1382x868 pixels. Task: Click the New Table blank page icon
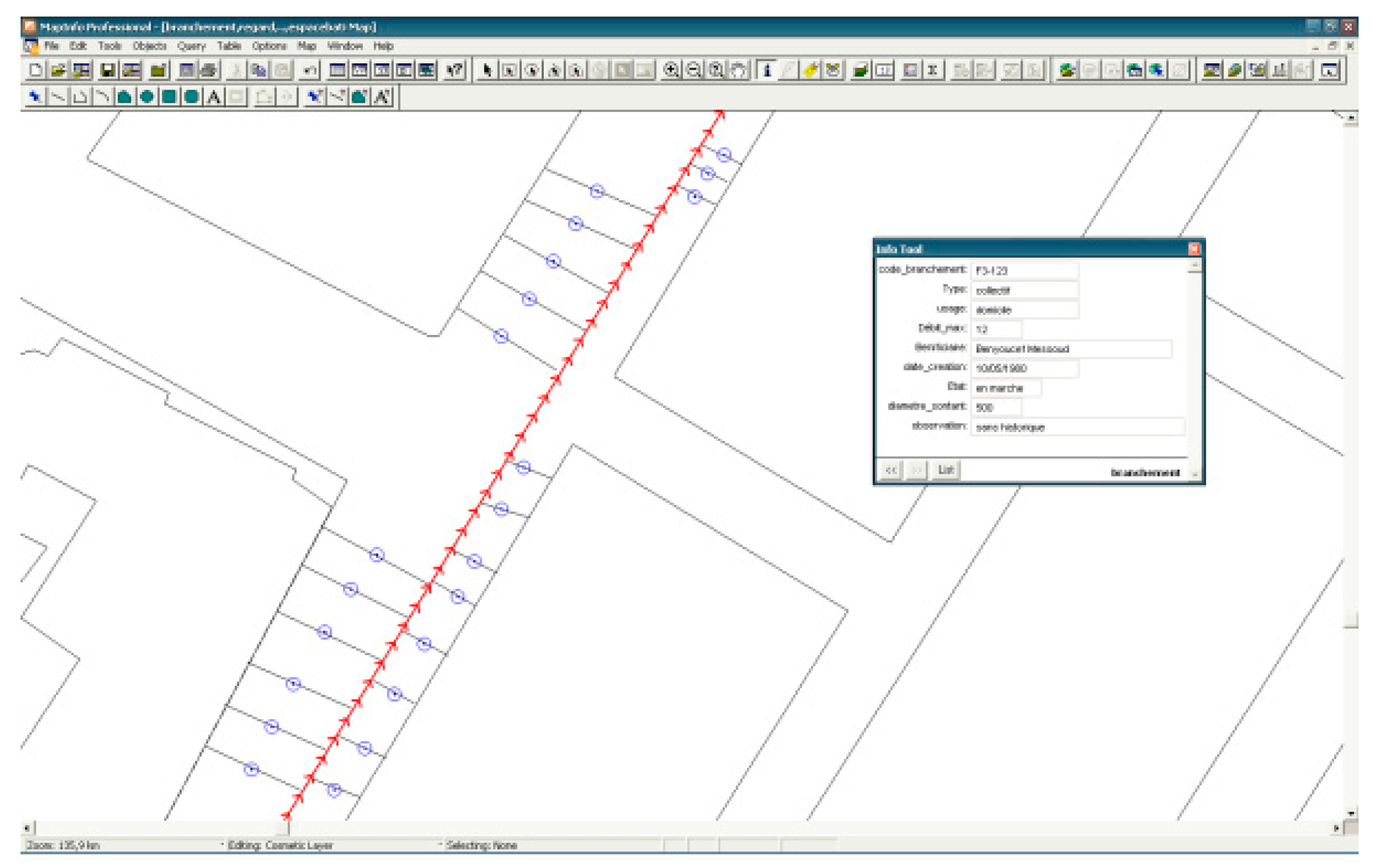(x=35, y=71)
